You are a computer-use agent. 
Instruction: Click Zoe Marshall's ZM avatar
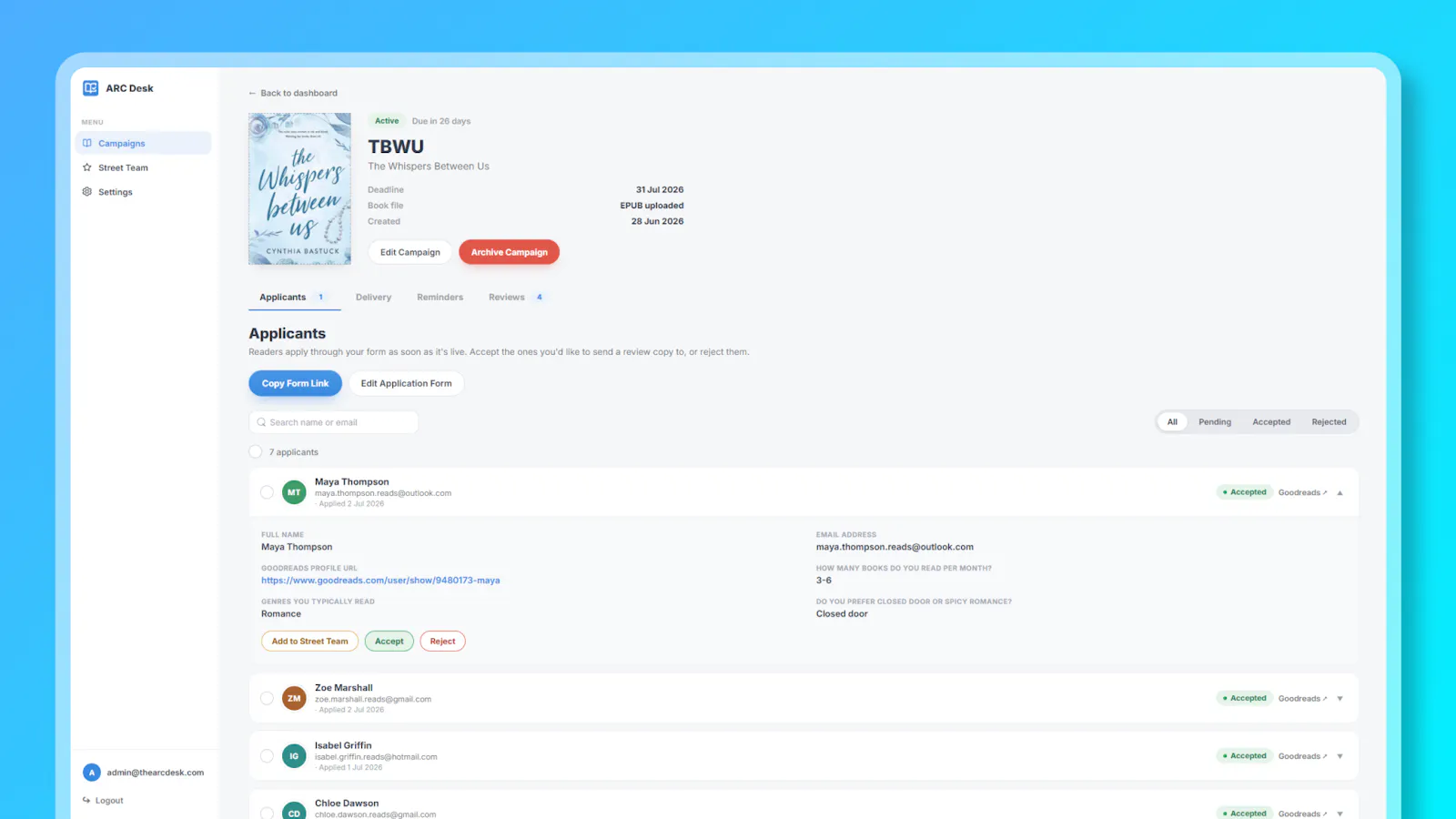tap(294, 699)
